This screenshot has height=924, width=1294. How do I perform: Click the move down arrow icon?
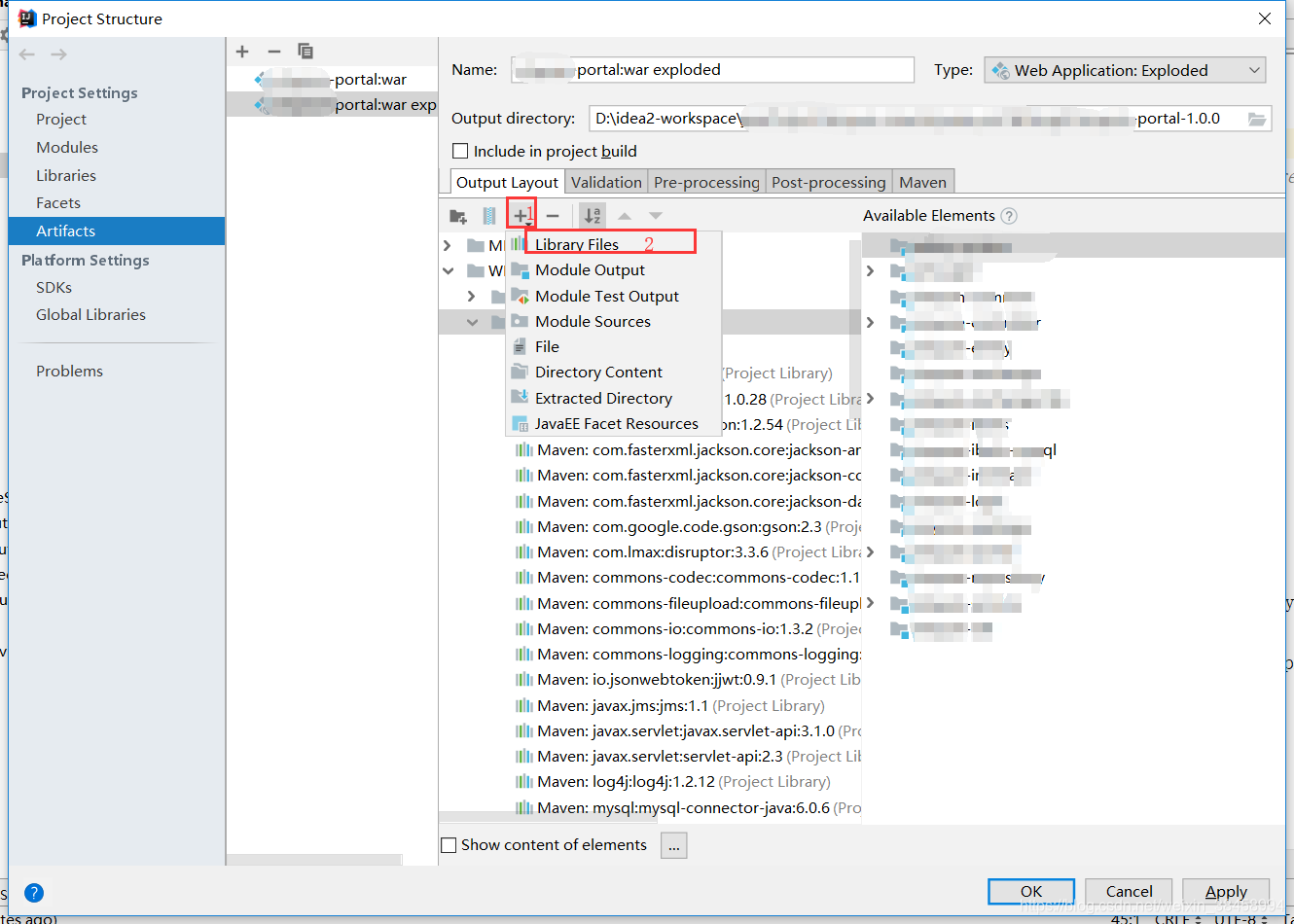tap(656, 216)
